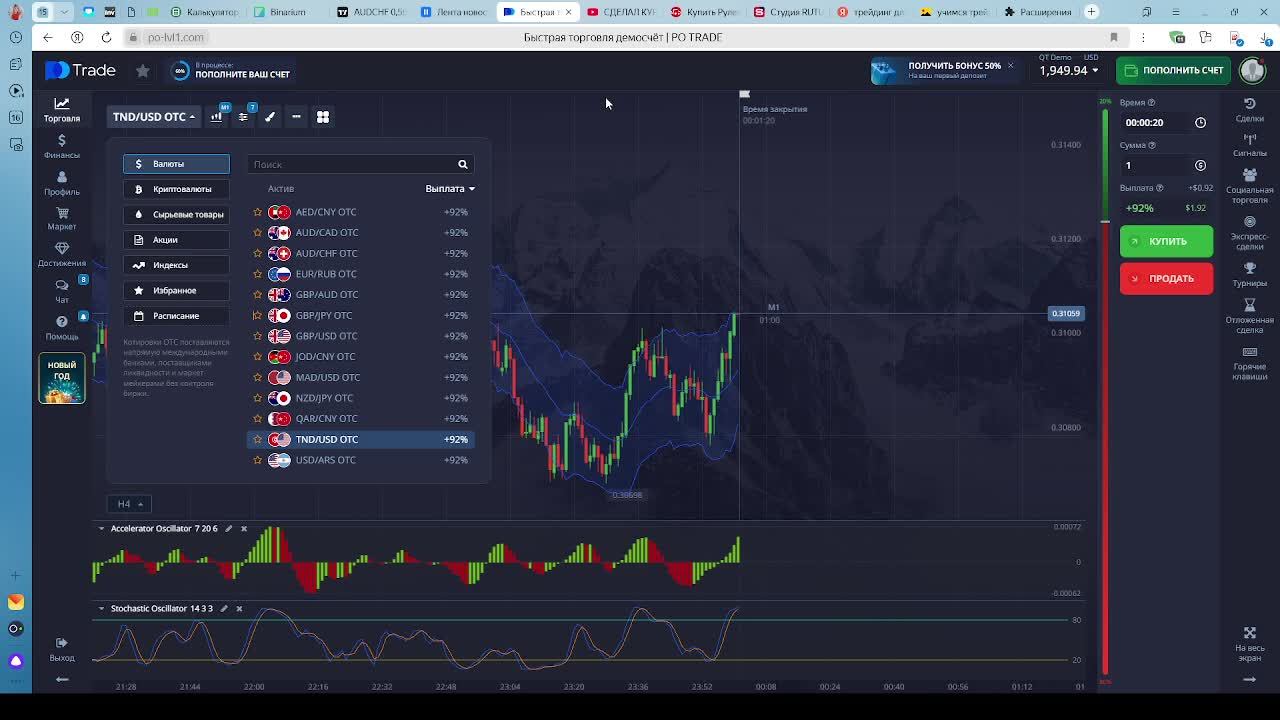Screen dimensions: 1280x720
Task: Select the Индексы indices category
Action: click(x=176, y=265)
